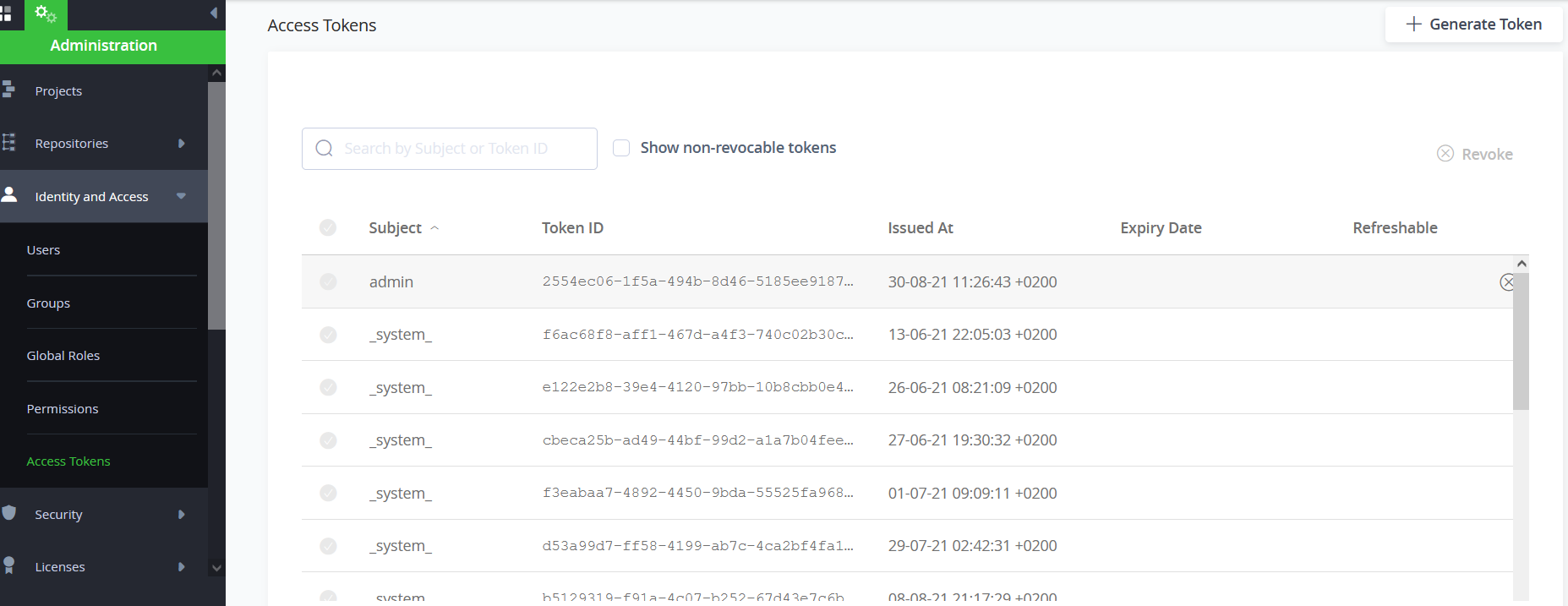This screenshot has height=606, width=1568.
Task: Click the admin subject cell
Action: (391, 282)
